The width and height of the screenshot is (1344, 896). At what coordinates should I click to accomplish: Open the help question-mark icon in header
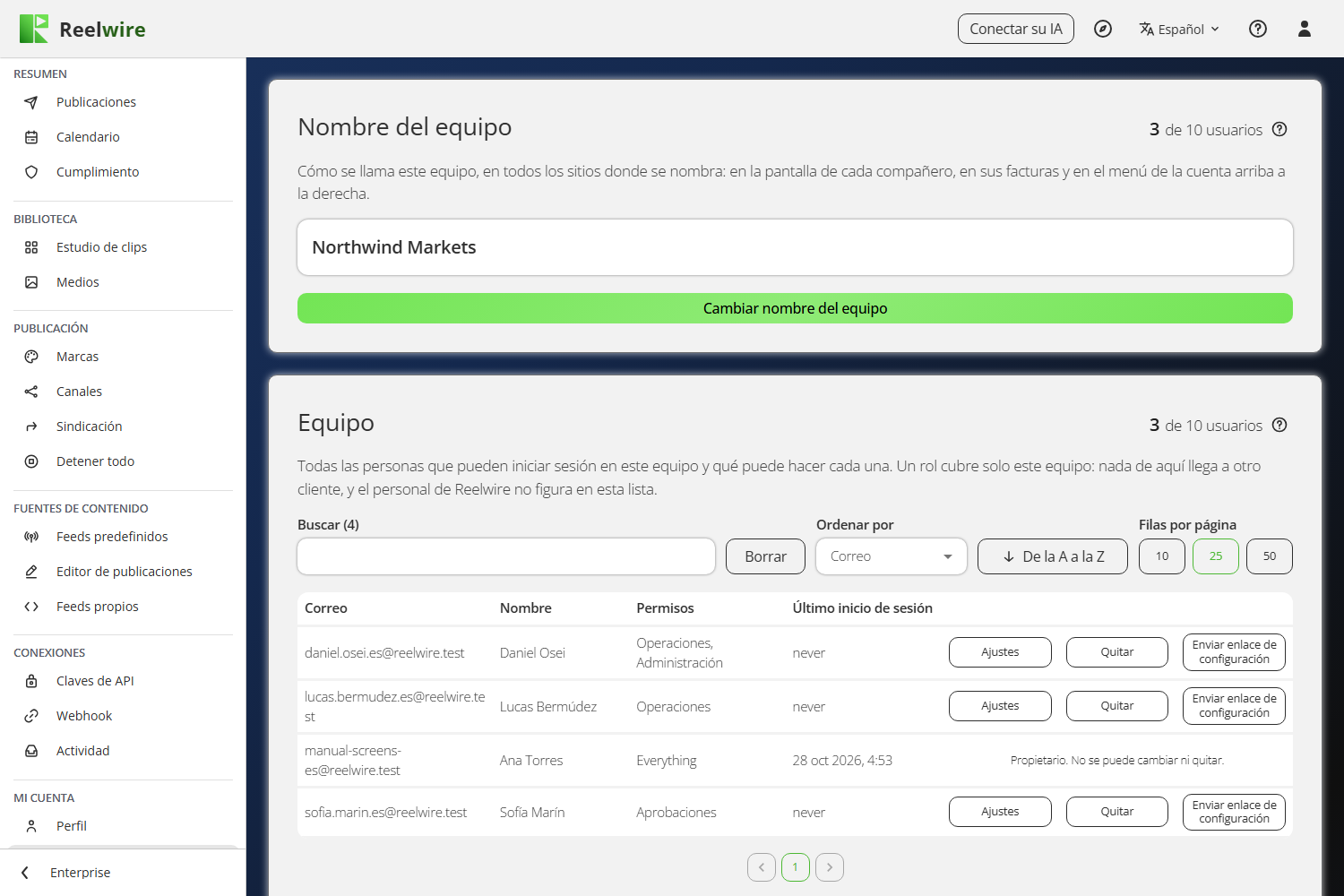(x=1258, y=29)
